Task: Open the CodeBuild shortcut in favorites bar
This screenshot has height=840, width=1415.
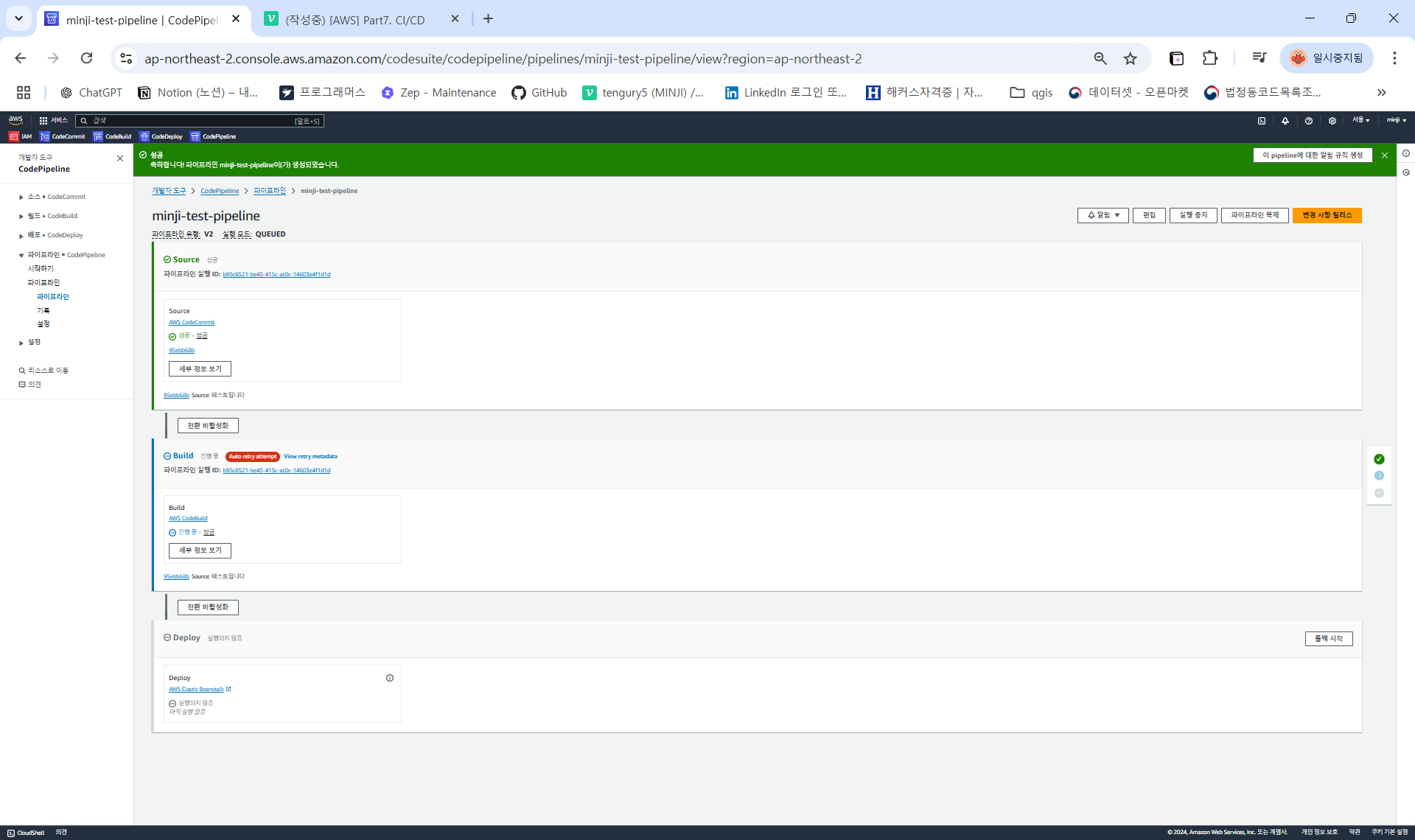Action: coord(112,136)
